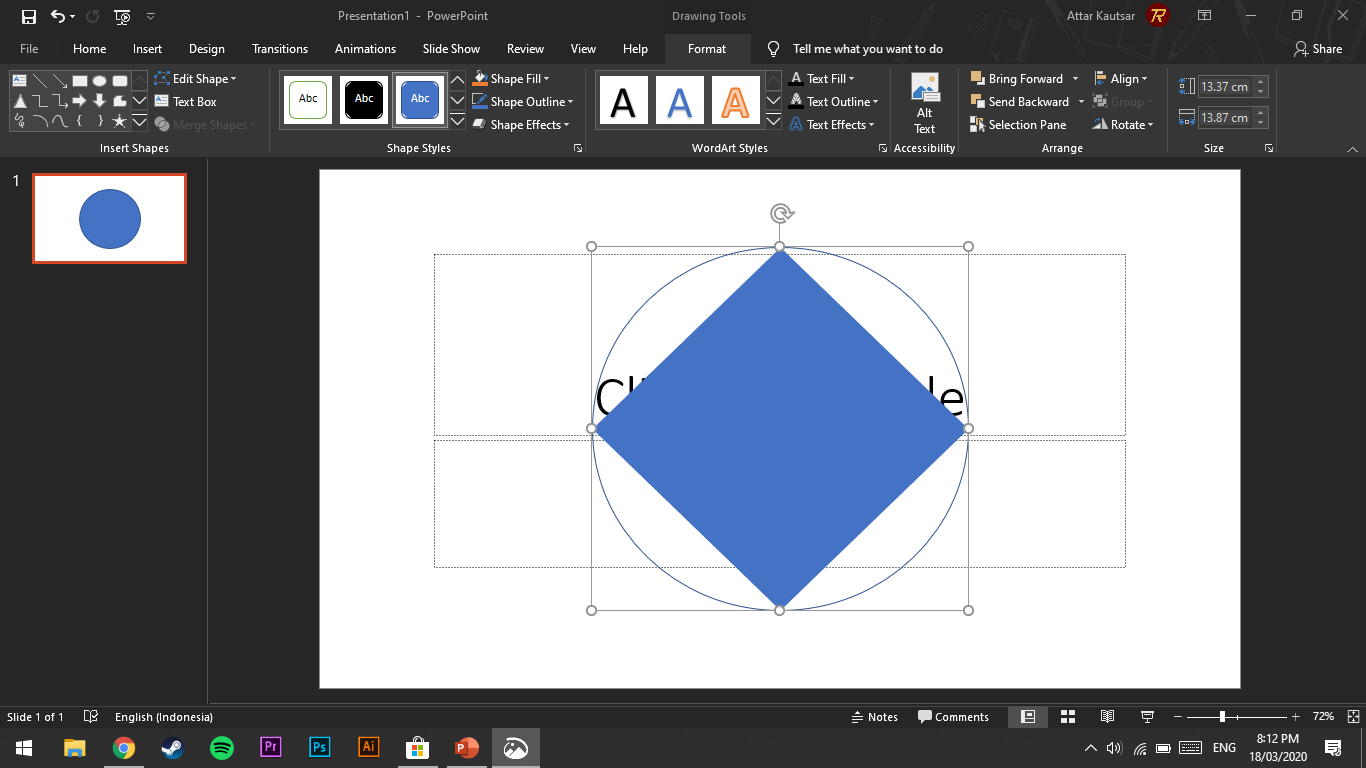Switch to Normal view in status bar

tap(1027, 717)
